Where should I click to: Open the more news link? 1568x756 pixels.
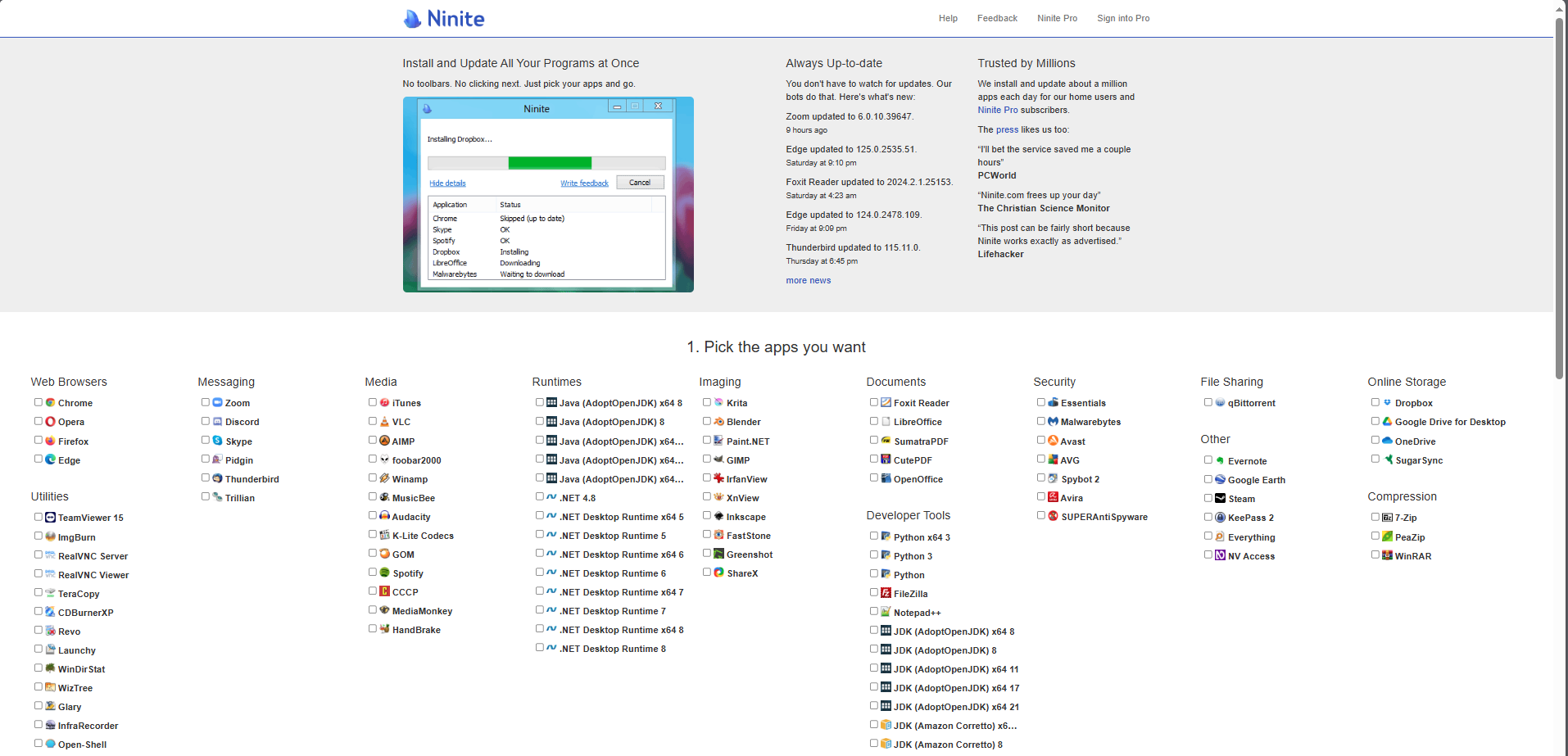click(x=808, y=280)
